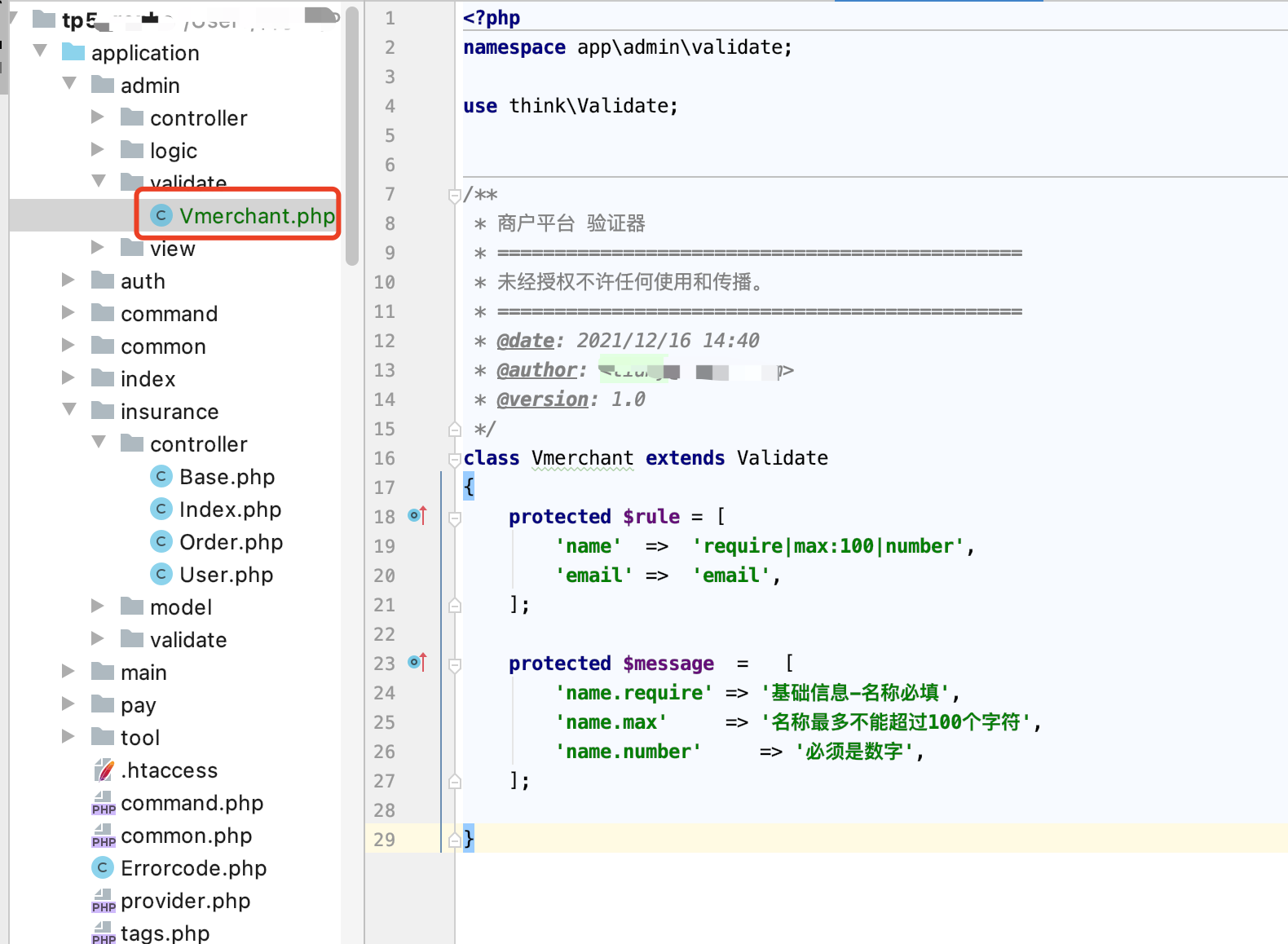Select the tags.php file
Screen dimensions: 1288x944
pyautogui.click(x=165, y=933)
